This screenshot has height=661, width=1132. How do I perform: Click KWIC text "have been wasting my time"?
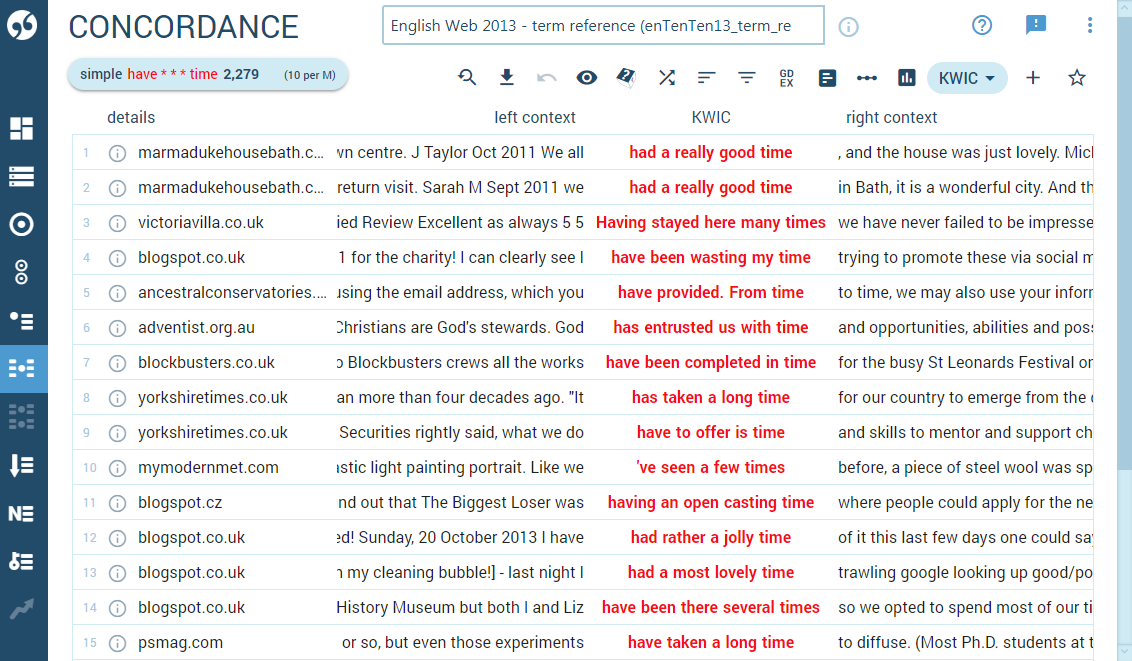(711, 258)
